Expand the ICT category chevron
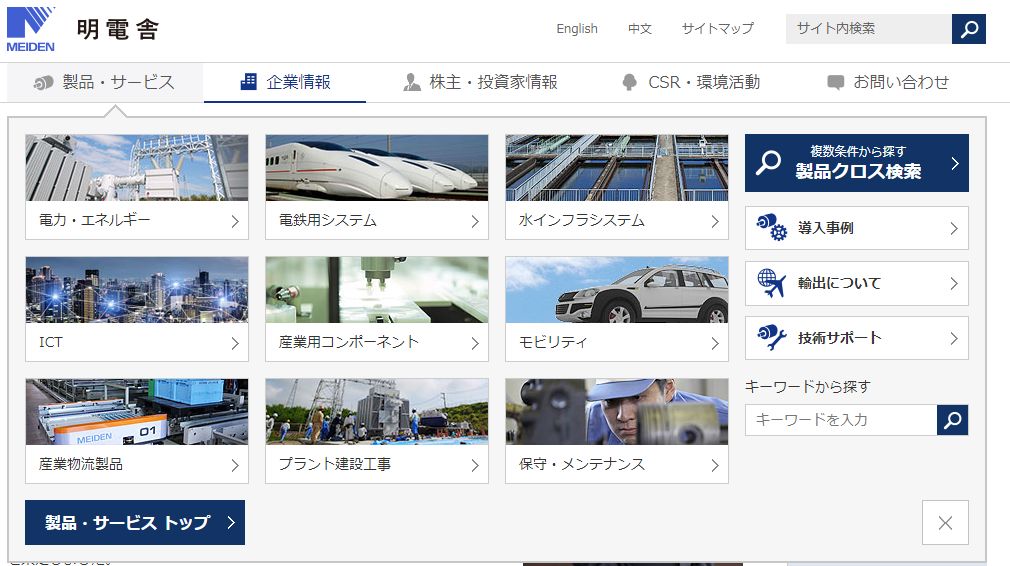 tap(235, 343)
